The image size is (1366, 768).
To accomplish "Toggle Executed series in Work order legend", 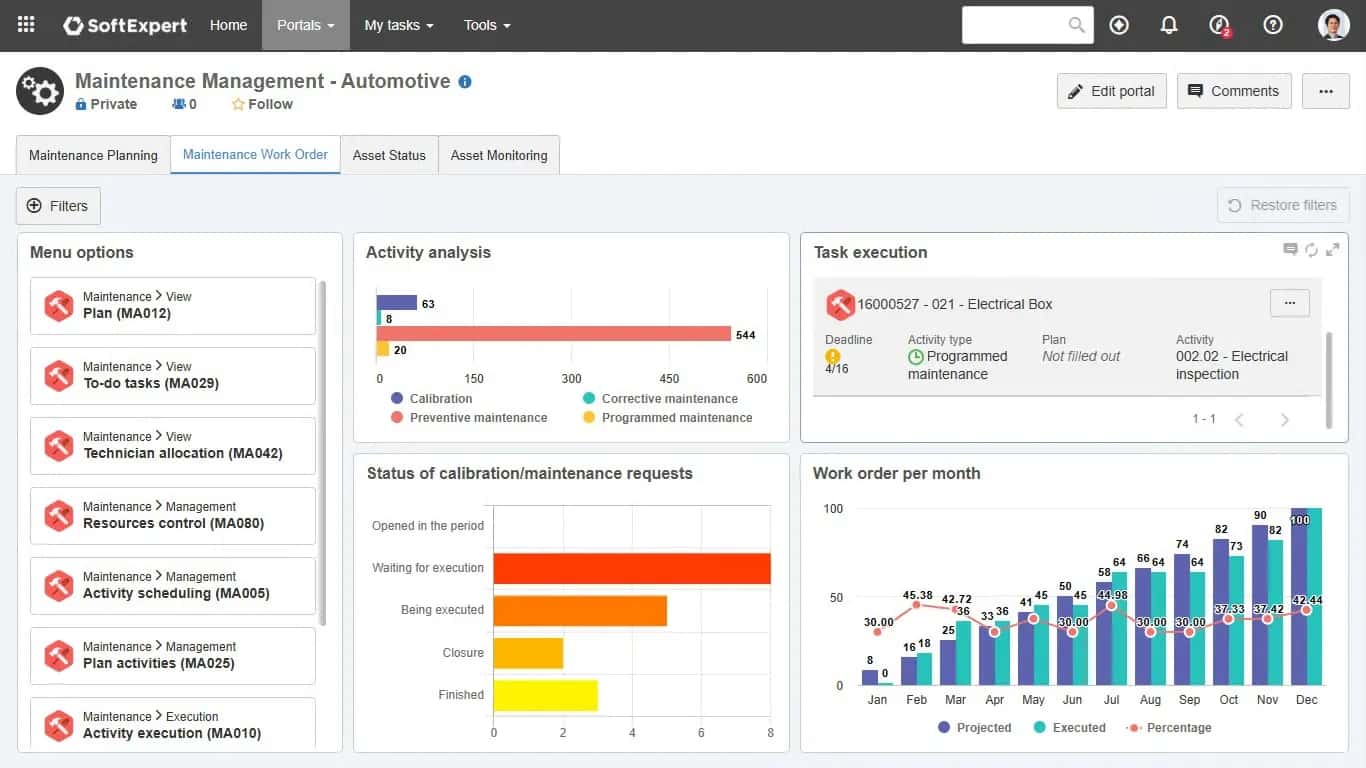I will 1069,728.
